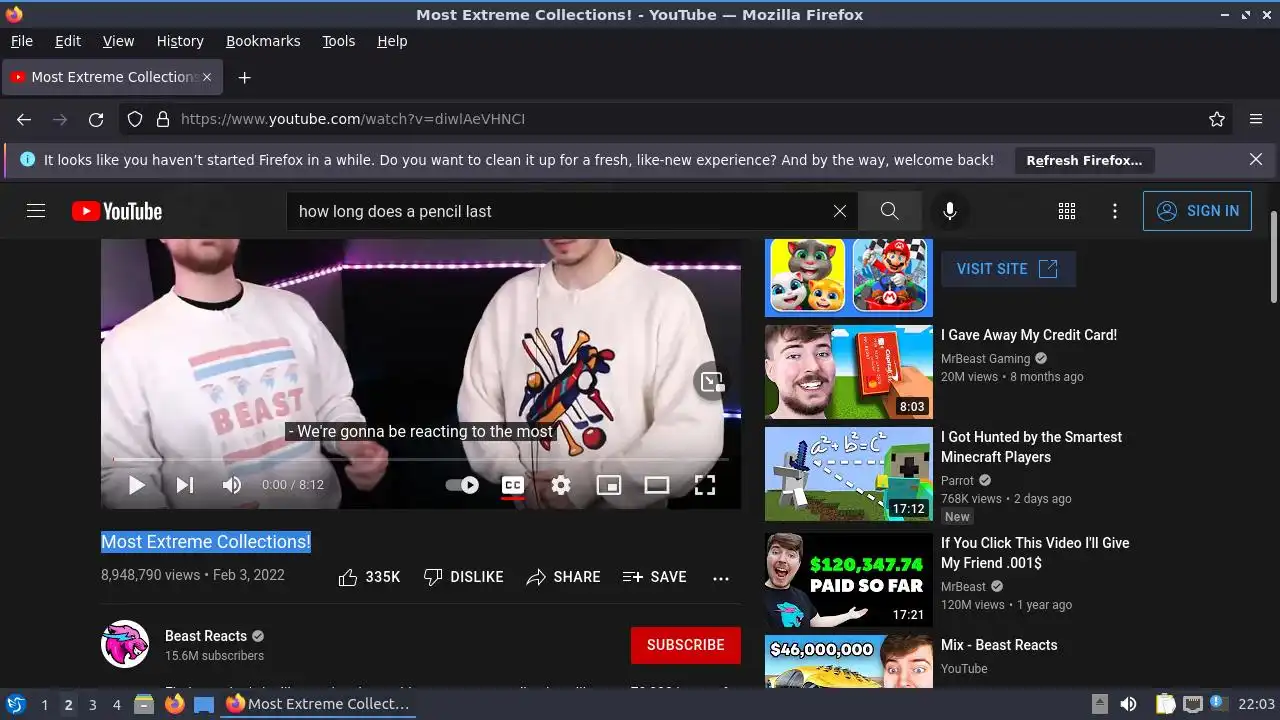Like the video with thumbs up
1280x720 pixels.
(x=369, y=577)
